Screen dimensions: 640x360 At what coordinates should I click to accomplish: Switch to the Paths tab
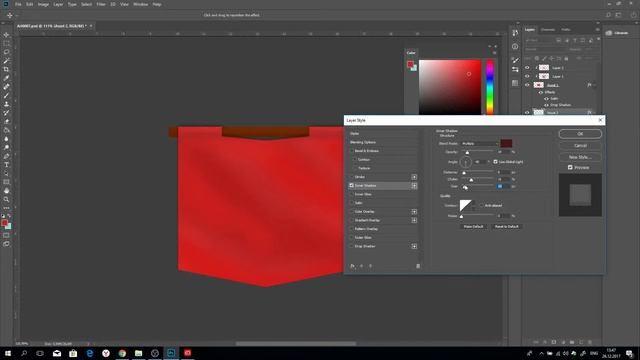click(x=566, y=30)
